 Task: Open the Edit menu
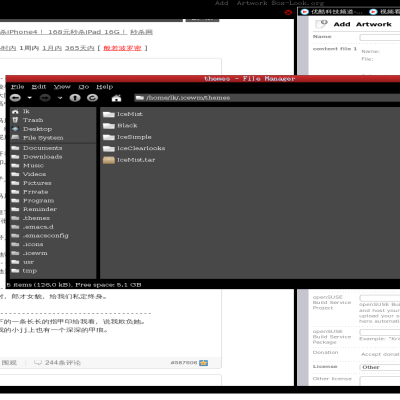click(x=39, y=87)
